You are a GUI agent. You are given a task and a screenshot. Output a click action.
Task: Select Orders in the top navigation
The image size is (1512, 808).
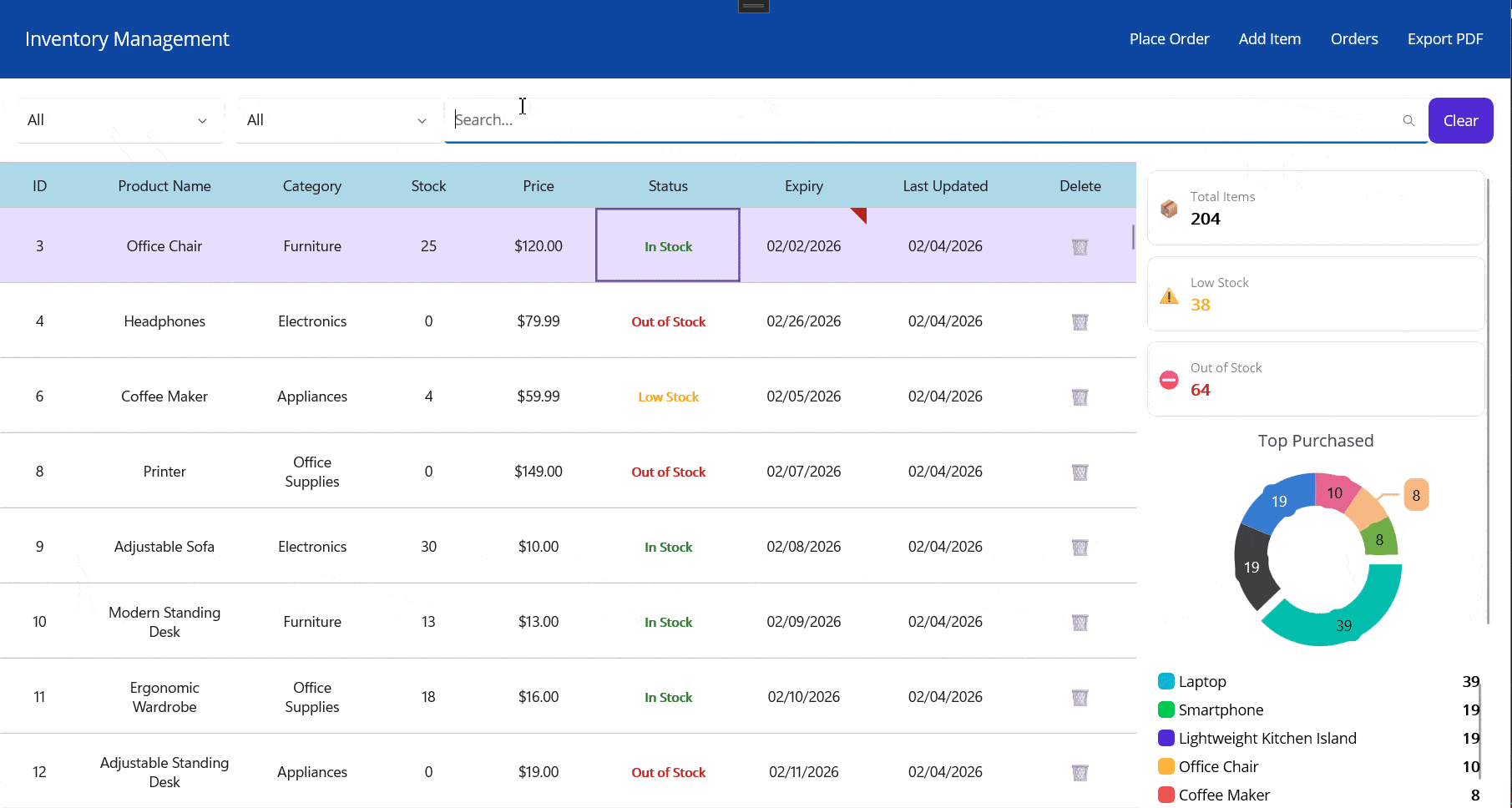pos(1353,38)
